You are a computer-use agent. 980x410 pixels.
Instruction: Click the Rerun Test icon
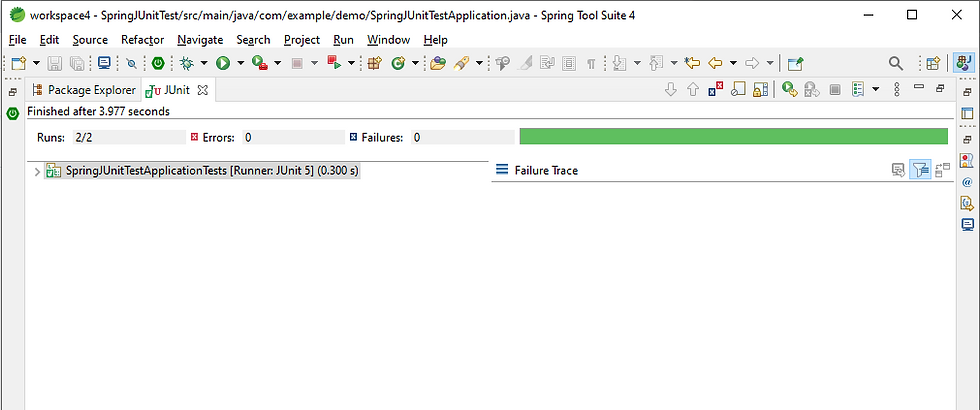coord(789,90)
